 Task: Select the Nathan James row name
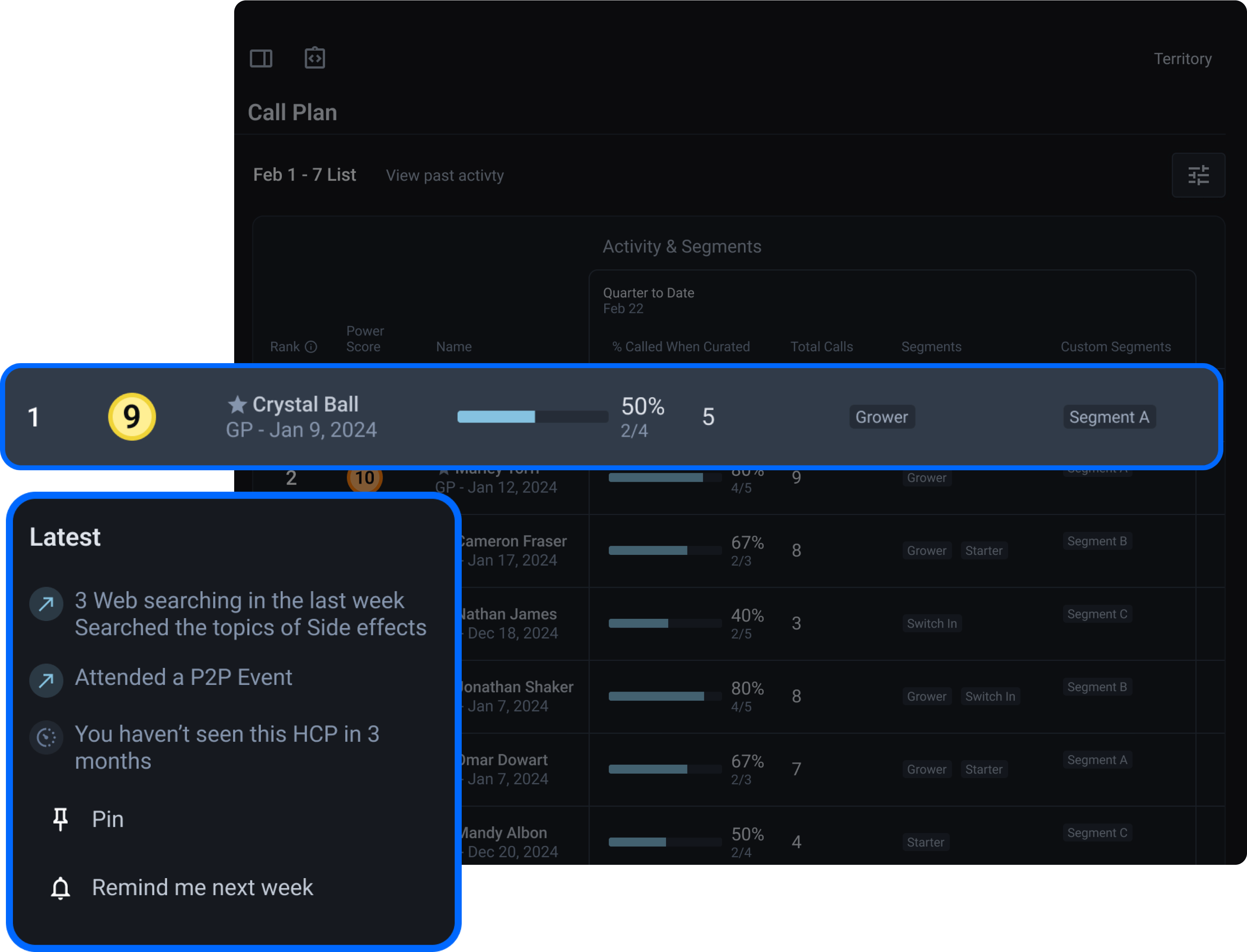(x=509, y=614)
